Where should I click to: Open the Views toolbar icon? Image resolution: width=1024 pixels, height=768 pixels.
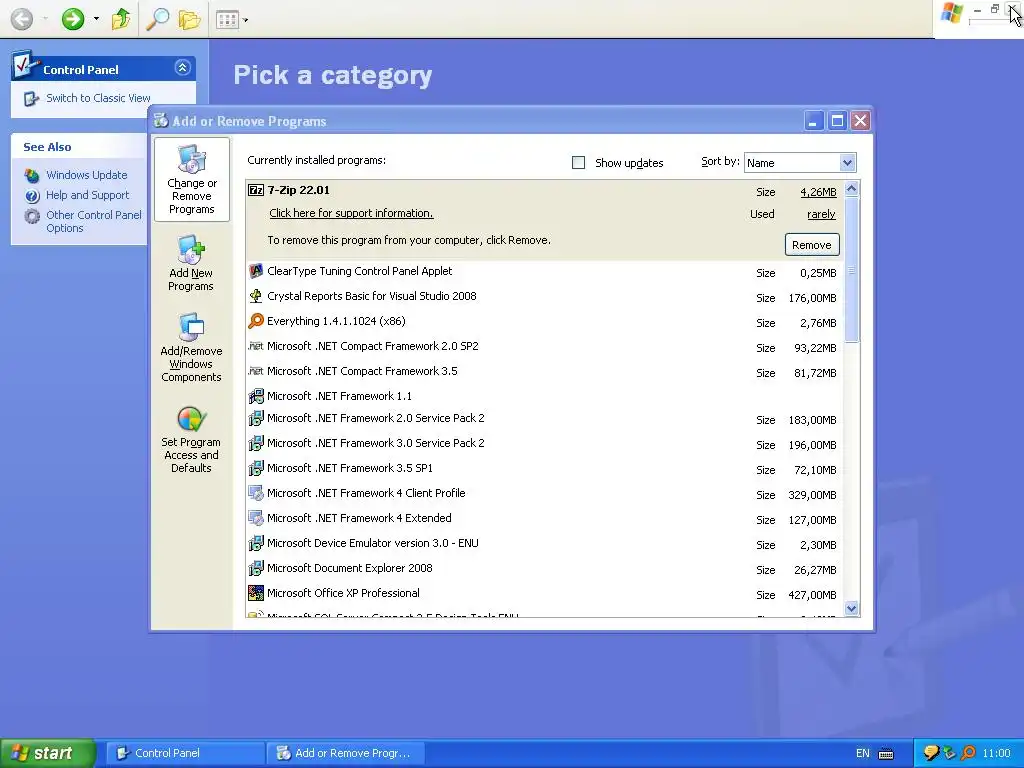(x=227, y=20)
